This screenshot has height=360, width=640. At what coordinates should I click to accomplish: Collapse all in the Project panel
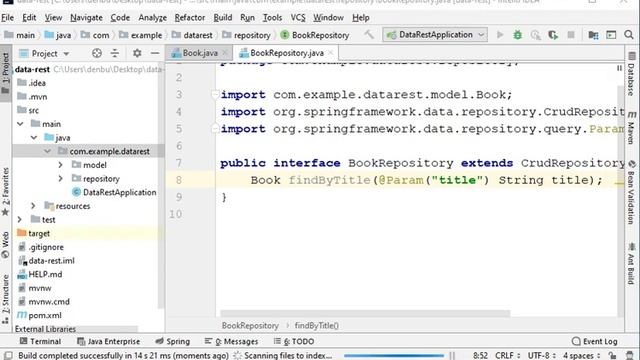point(115,53)
